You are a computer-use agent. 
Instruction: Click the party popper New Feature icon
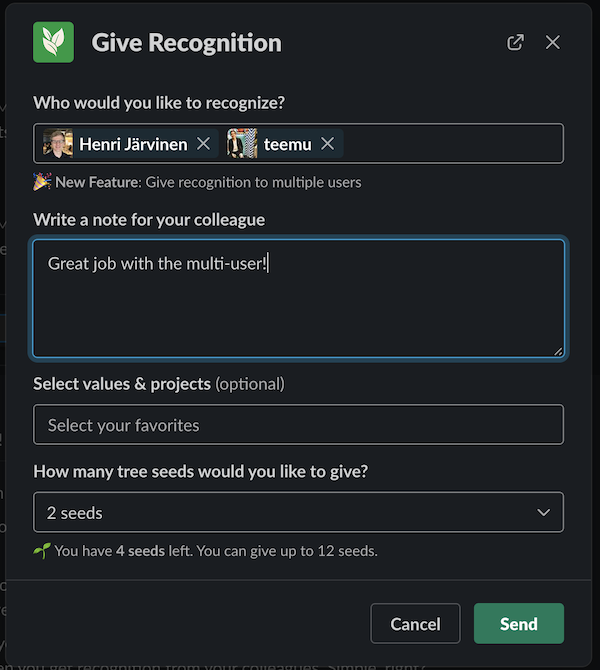tap(42, 182)
